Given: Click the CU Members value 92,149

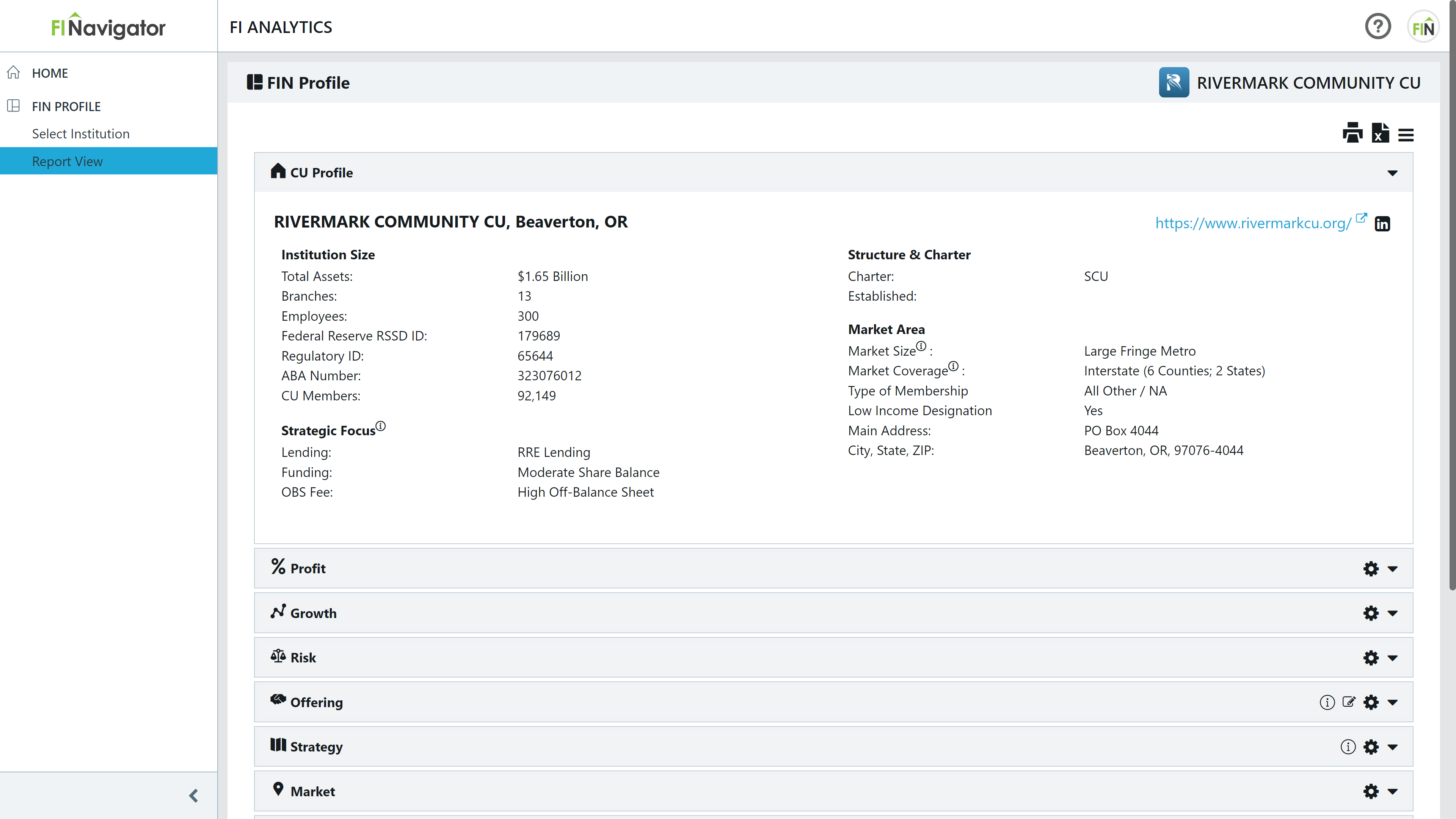Looking at the screenshot, I should (537, 395).
